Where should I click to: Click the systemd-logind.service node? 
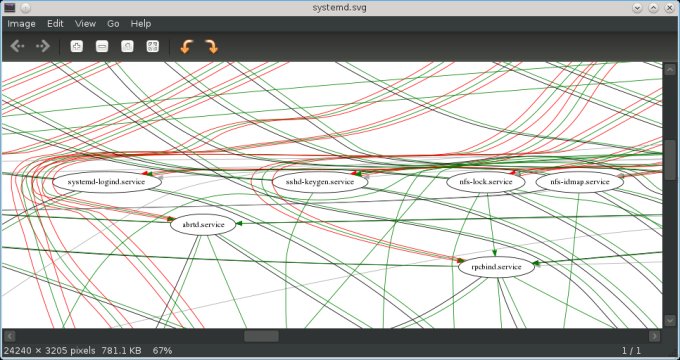[x=107, y=182]
